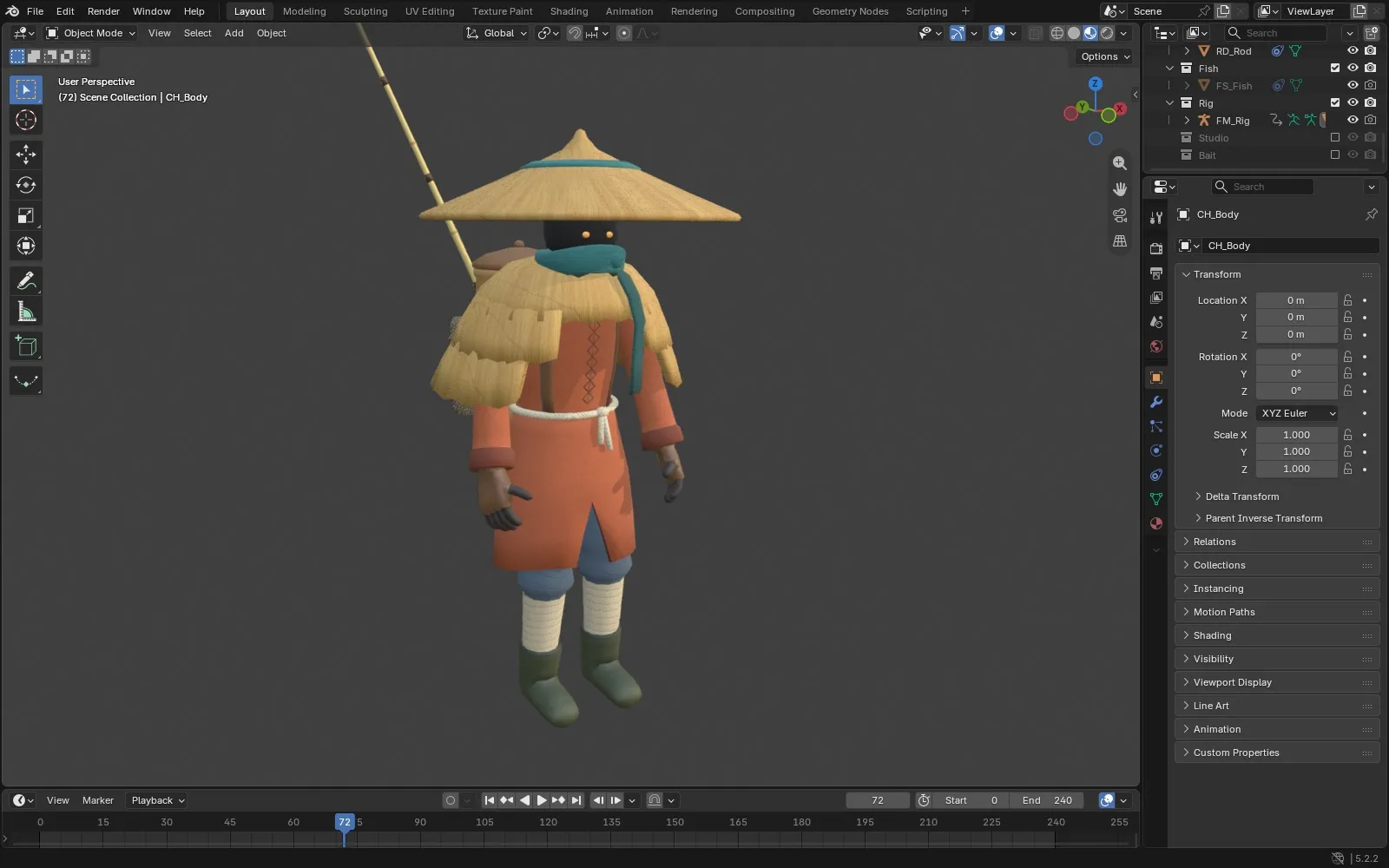The image size is (1389, 868).
Task: Open the XYZ Euler rotation mode dropdown
Action: coord(1297,413)
